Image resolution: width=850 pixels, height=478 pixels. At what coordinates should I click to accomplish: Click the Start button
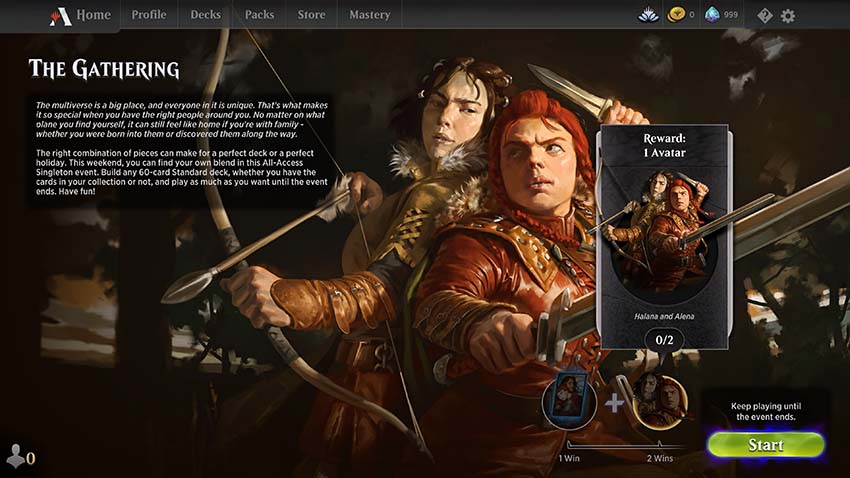(x=765, y=444)
